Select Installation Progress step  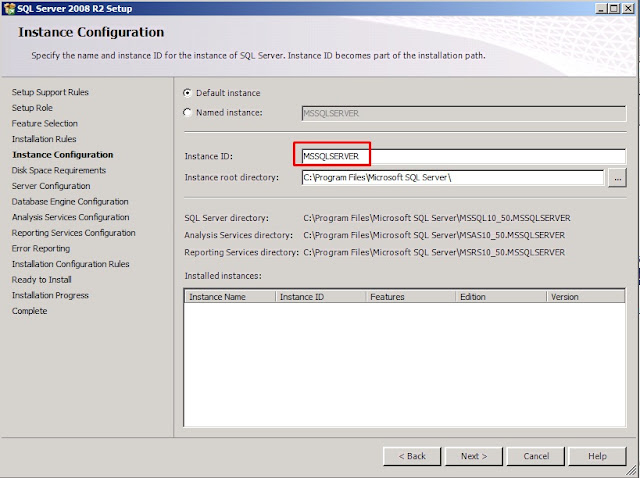tap(50, 295)
